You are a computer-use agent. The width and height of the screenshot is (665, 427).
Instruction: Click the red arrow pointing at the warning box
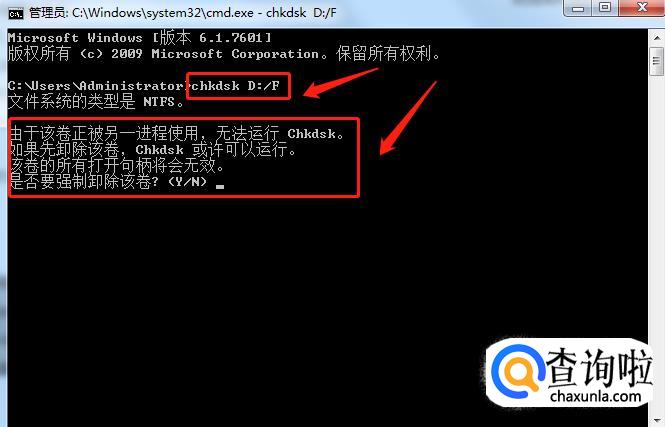(x=408, y=118)
